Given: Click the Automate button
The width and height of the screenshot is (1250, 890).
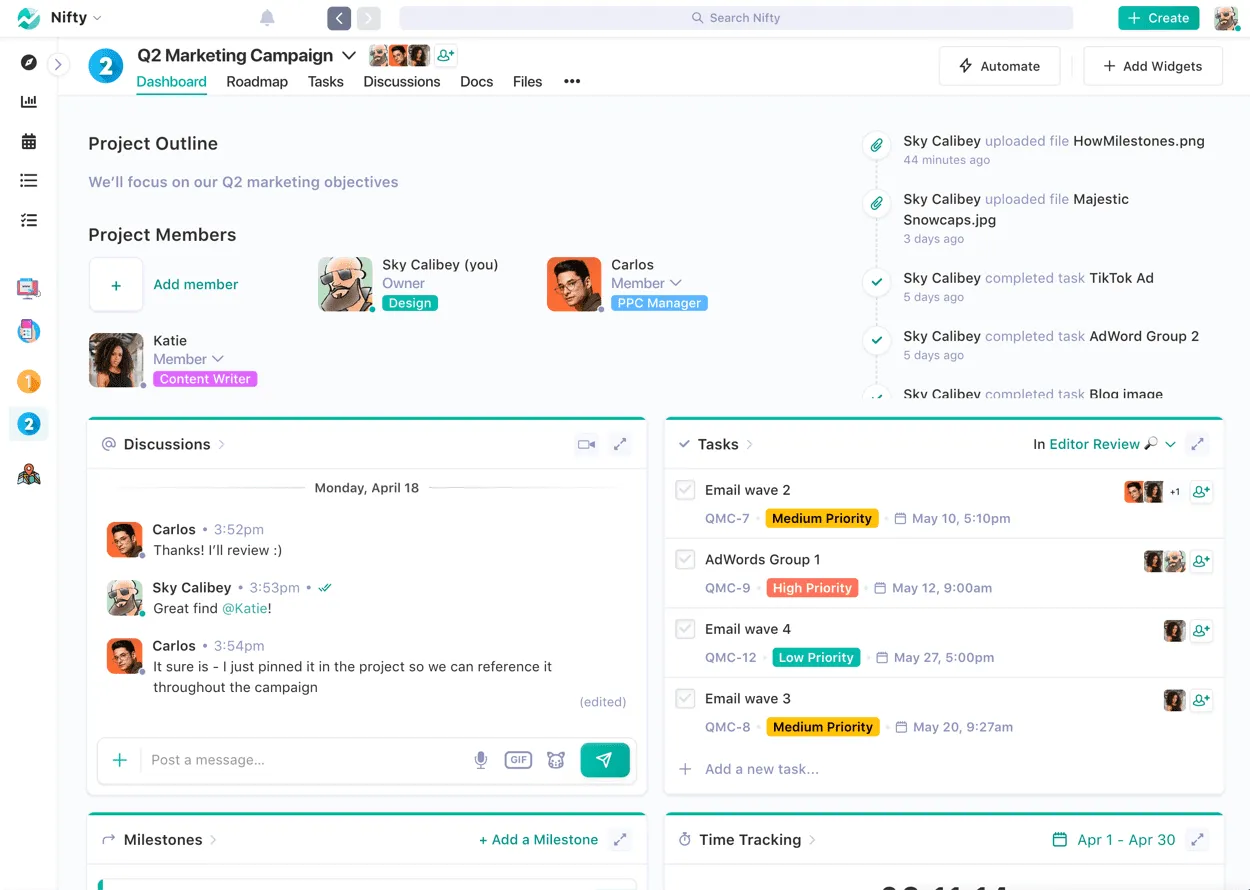Looking at the screenshot, I should (999, 66).
